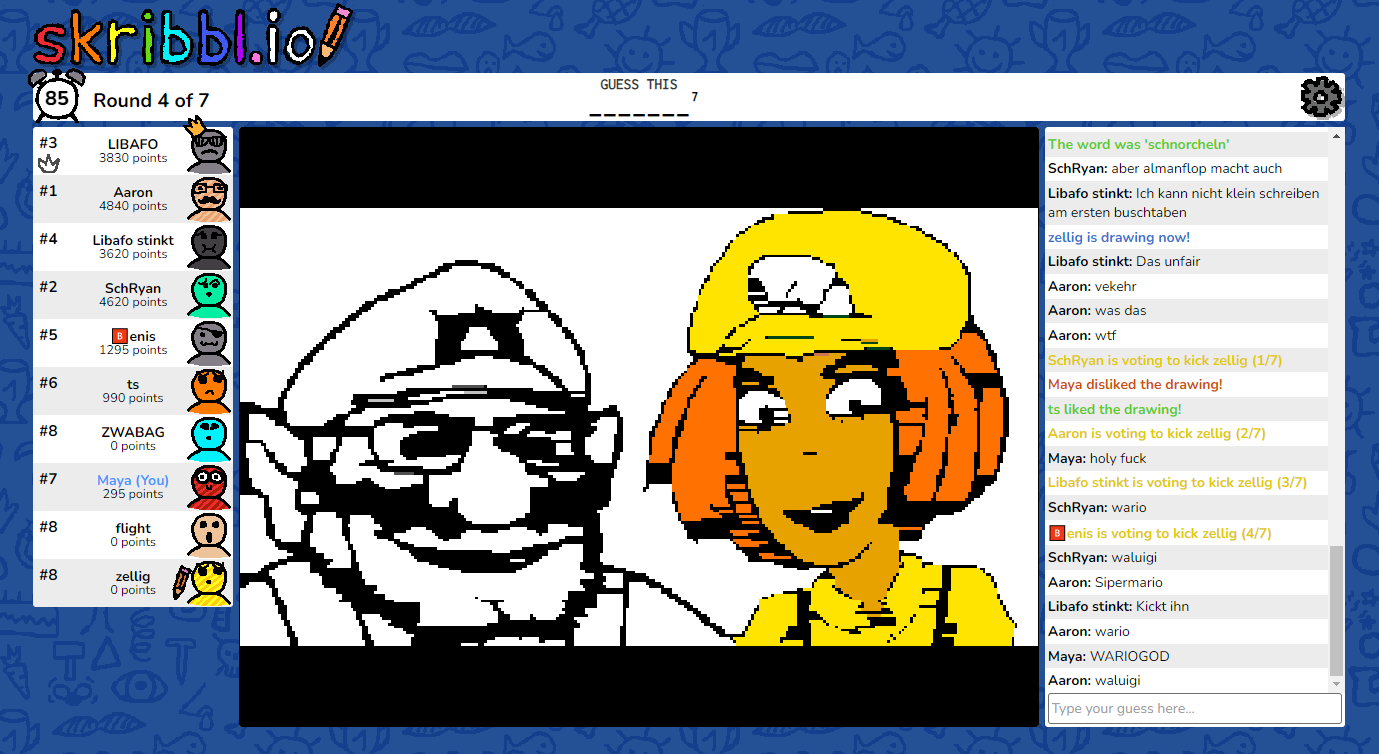Click SchRyan's green avatar
This screenshot has width=1379, height=754.
(x=209, y=295)
